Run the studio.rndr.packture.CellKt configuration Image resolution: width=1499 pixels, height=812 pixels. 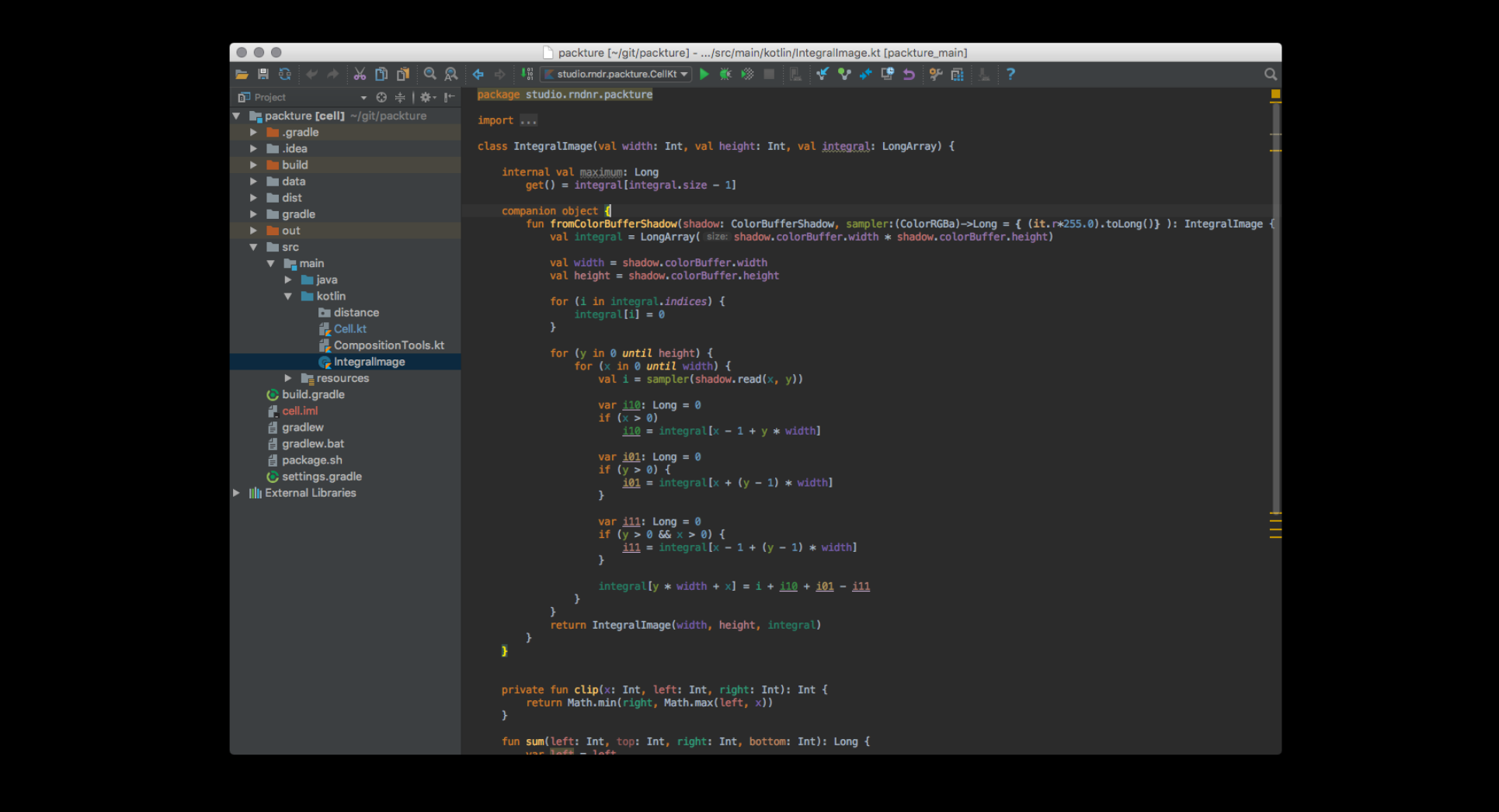pyautogui.click(x=704, y=74)
